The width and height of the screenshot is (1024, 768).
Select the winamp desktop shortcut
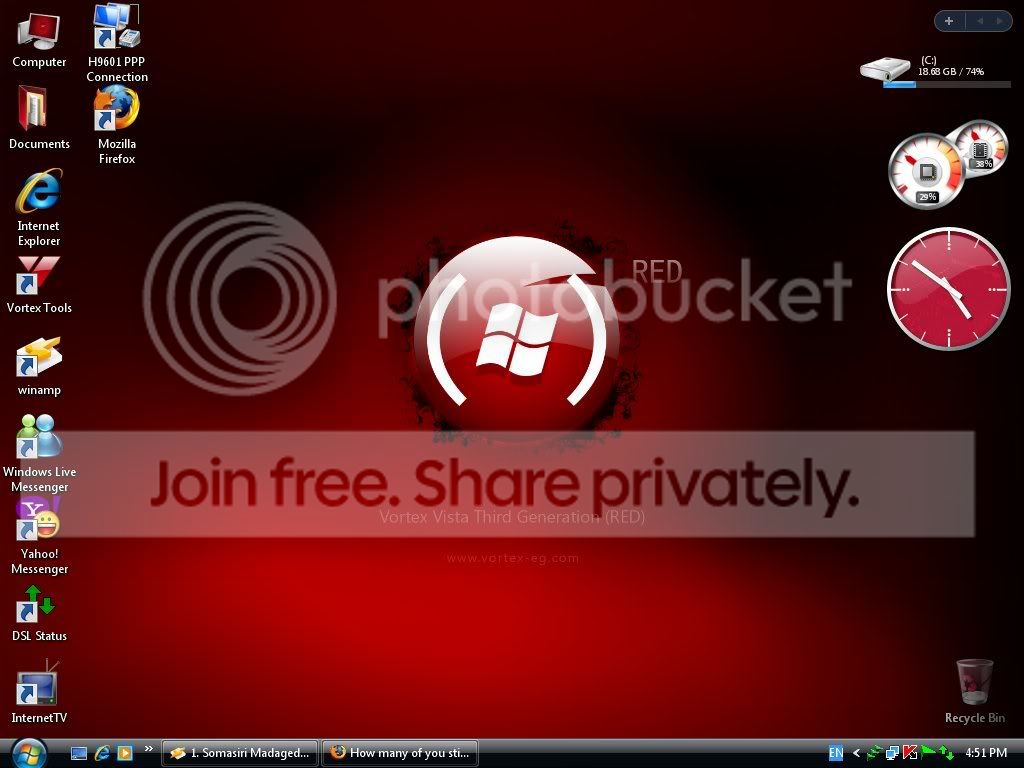[x=39, y=366]
